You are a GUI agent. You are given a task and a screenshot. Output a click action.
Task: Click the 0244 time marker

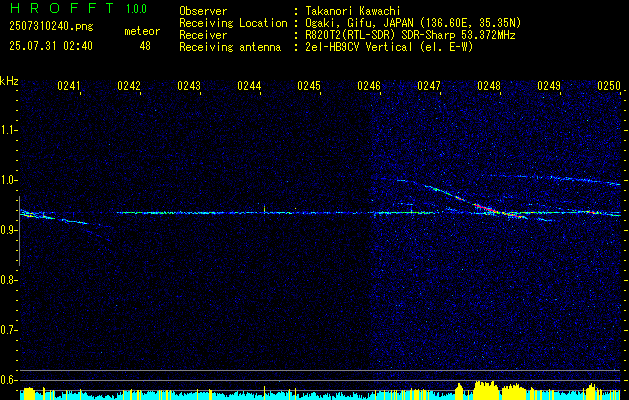(x=249, y=85)
